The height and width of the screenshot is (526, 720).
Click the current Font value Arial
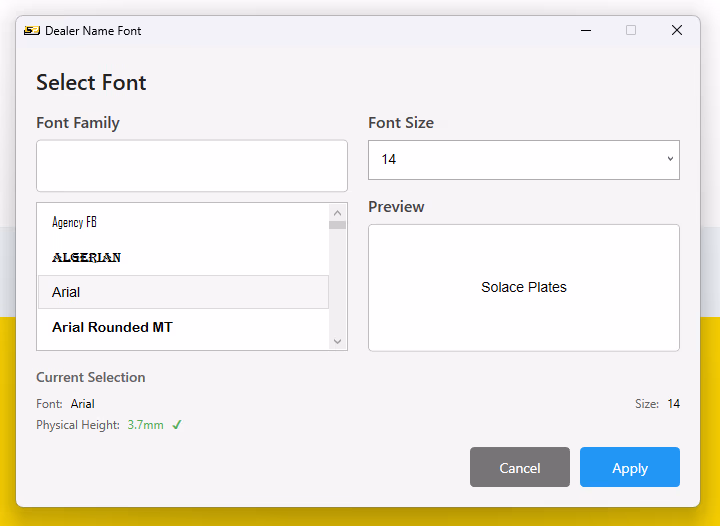click(x=83, y=404)
